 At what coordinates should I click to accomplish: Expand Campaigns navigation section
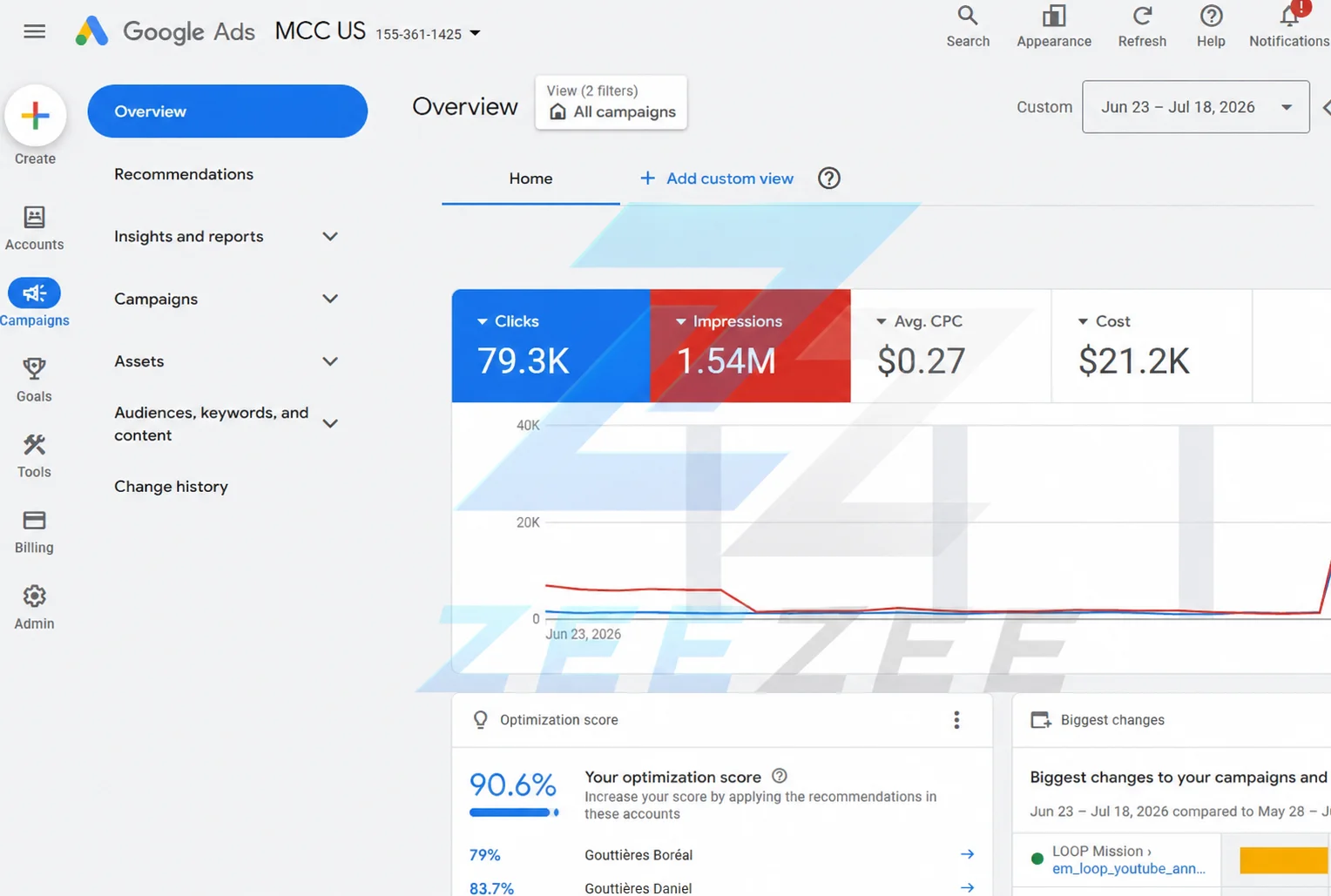(330, 299)
